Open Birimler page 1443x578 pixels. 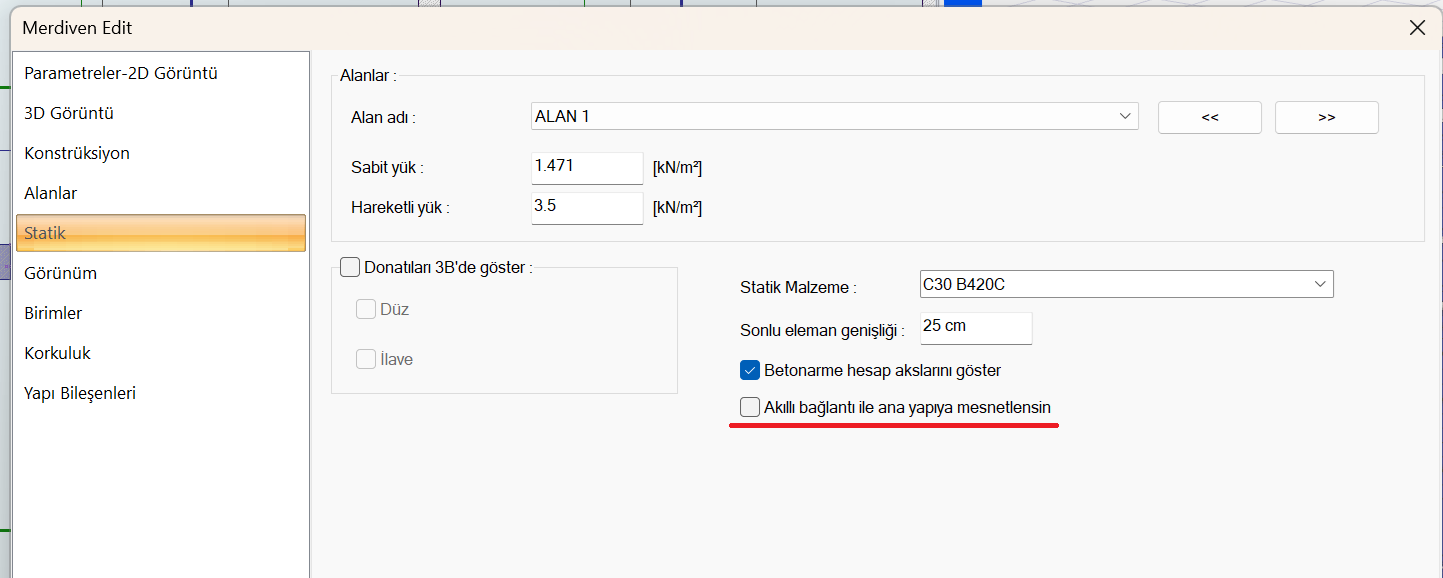(x=53, y=313)
